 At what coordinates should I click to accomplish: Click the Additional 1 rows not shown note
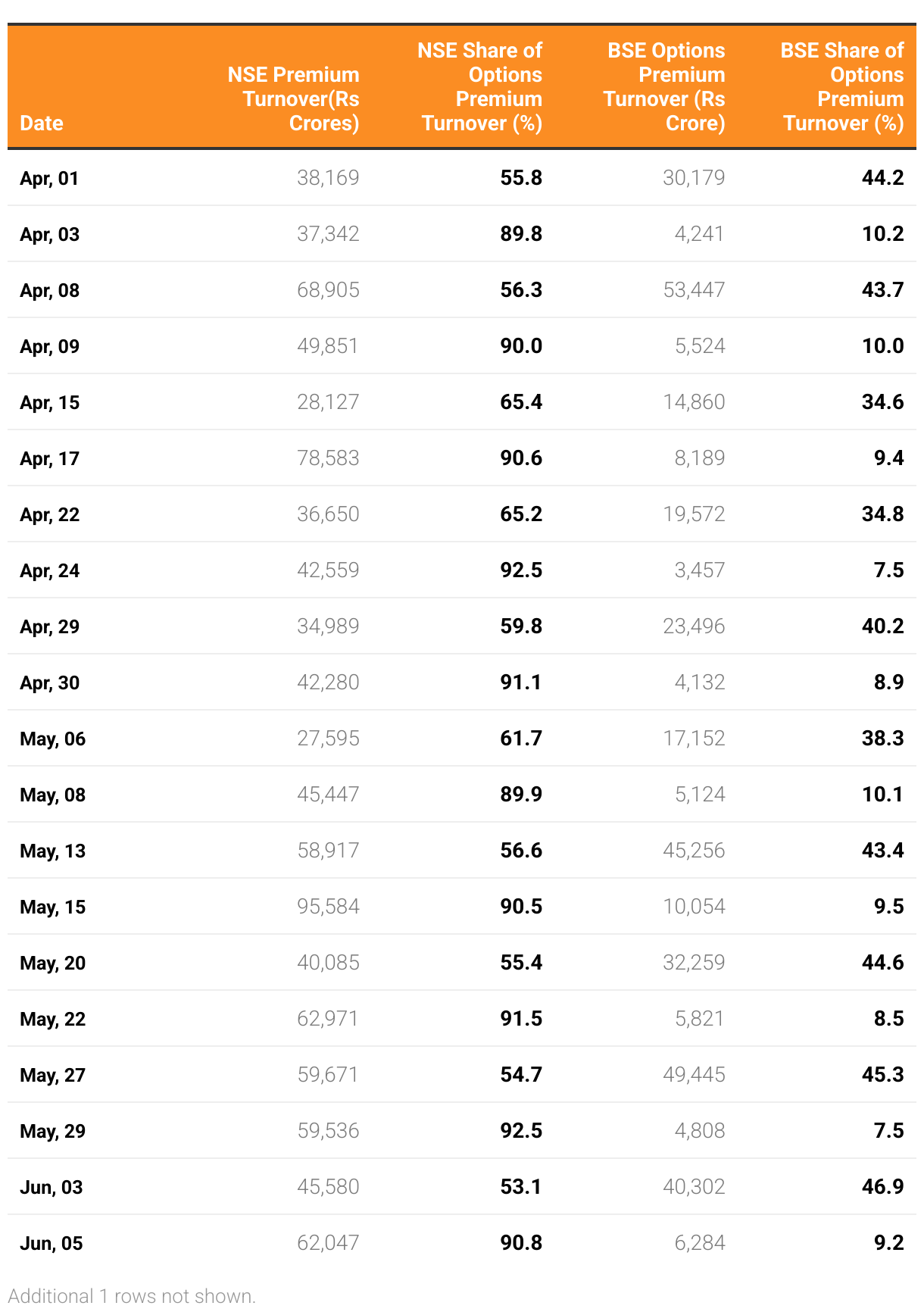pos(132,1296)
